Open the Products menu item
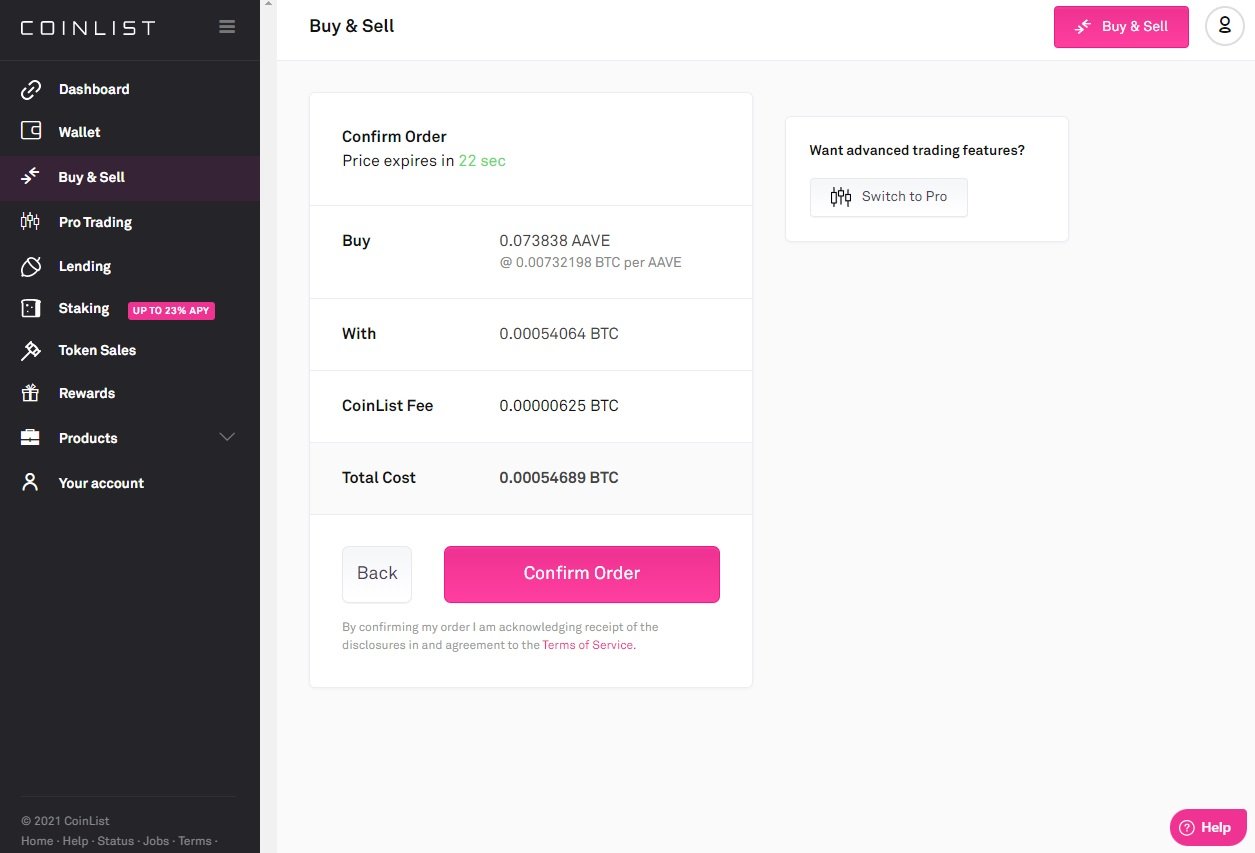This screenshot has width=1255, height=853. [88, 438]
